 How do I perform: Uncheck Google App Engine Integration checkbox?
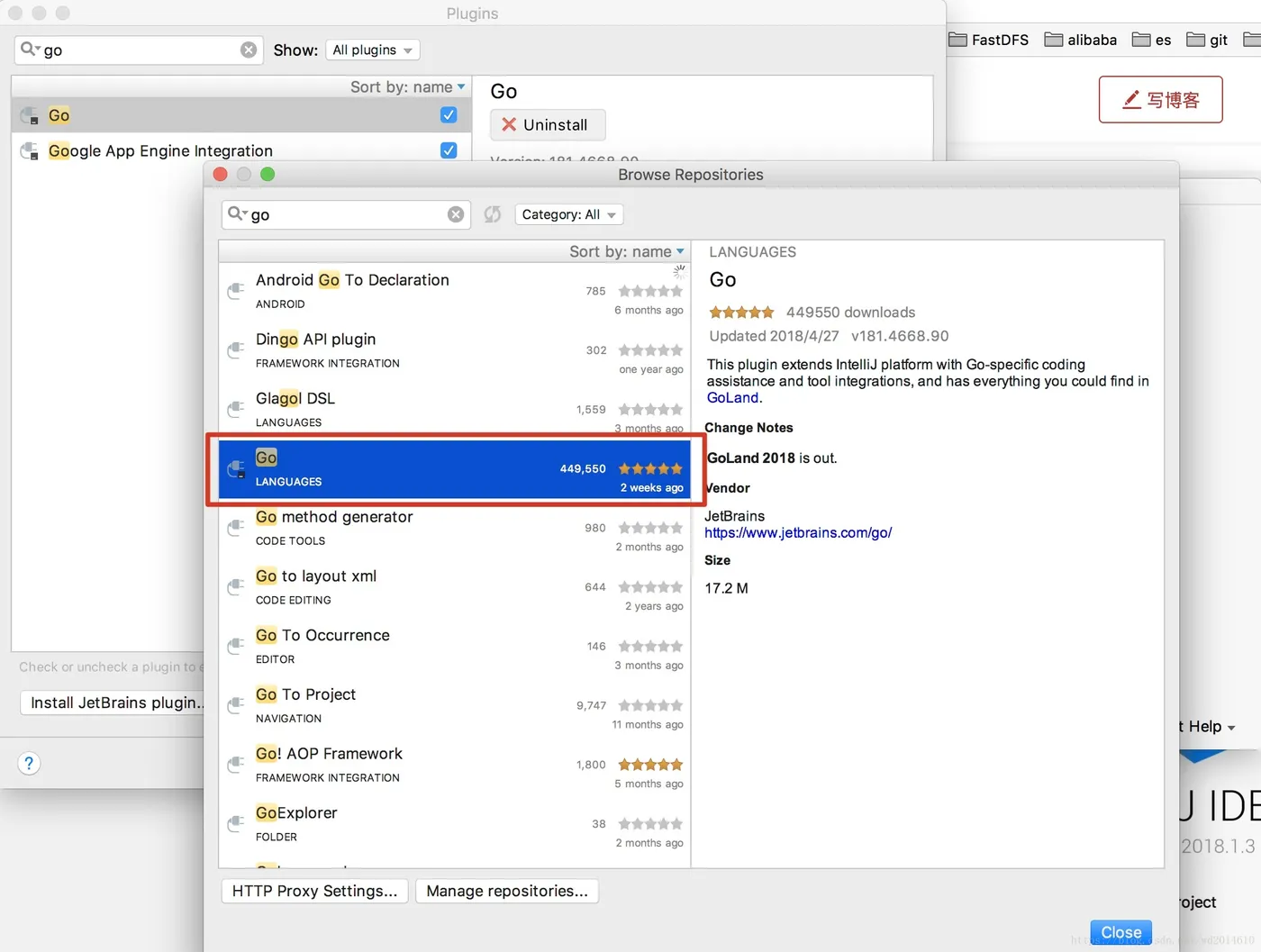click(449, 150)
